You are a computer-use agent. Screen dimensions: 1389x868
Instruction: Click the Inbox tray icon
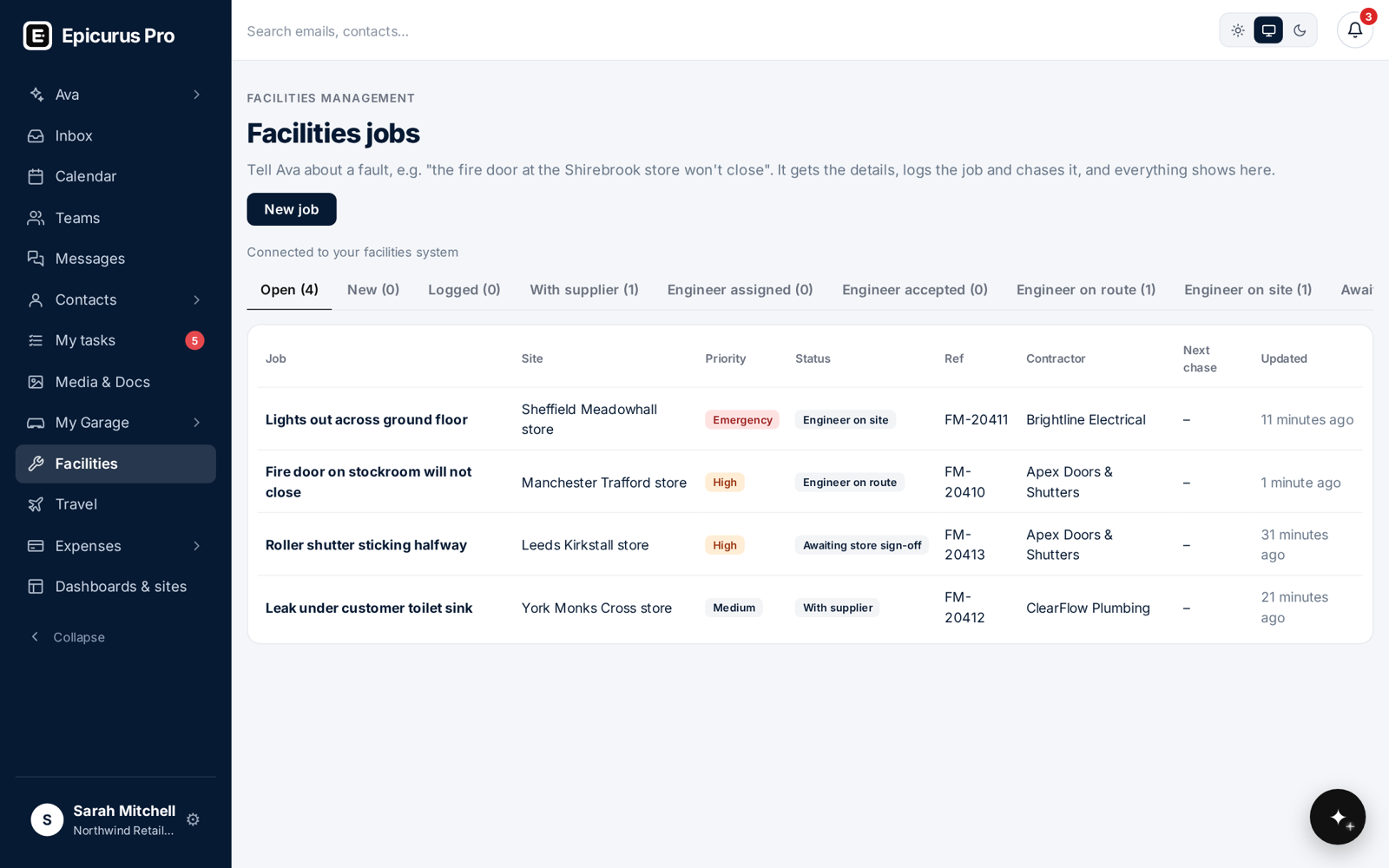pos(36,135)
